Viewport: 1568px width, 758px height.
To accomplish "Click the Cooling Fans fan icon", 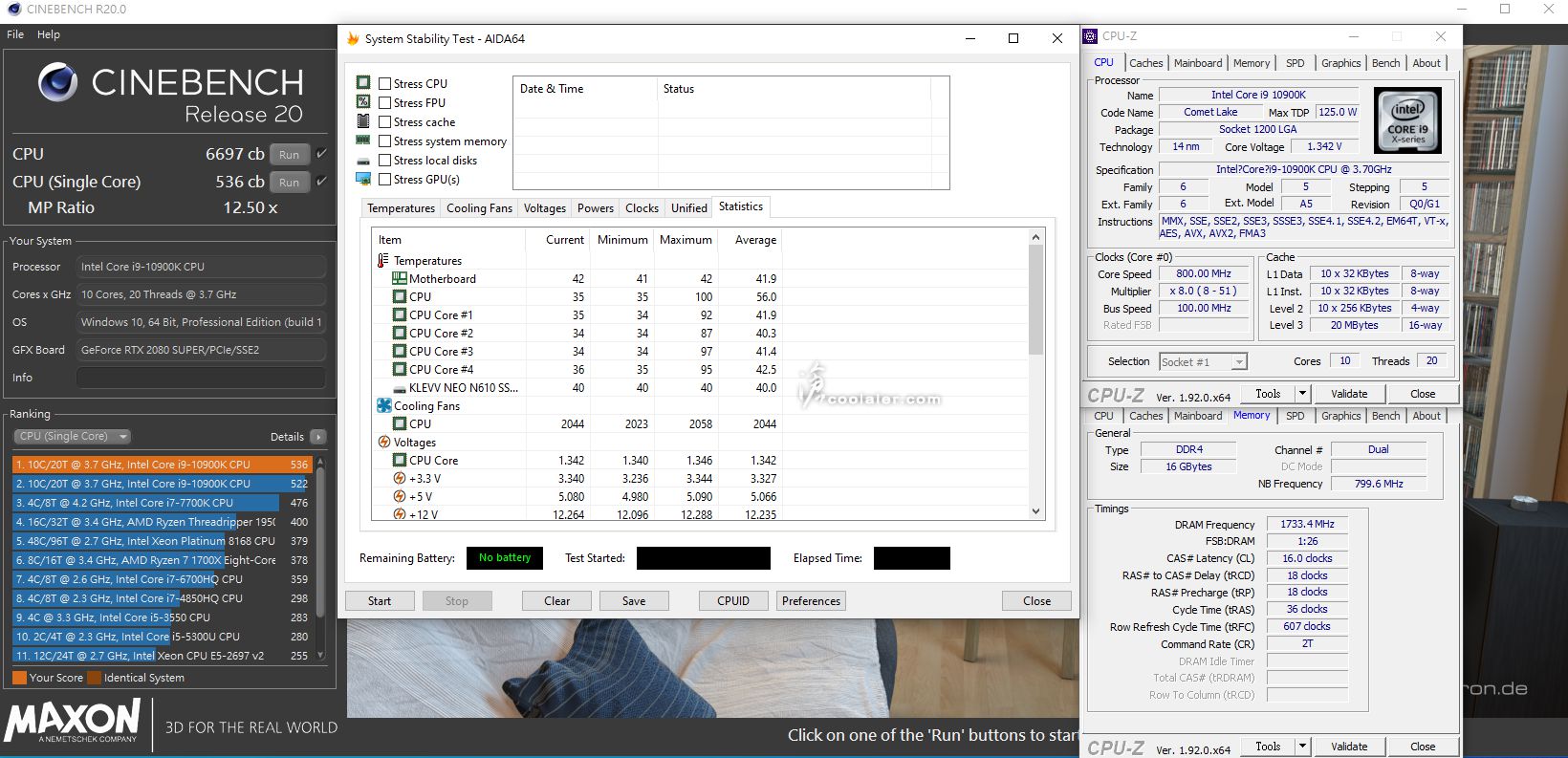I will 384,406.
